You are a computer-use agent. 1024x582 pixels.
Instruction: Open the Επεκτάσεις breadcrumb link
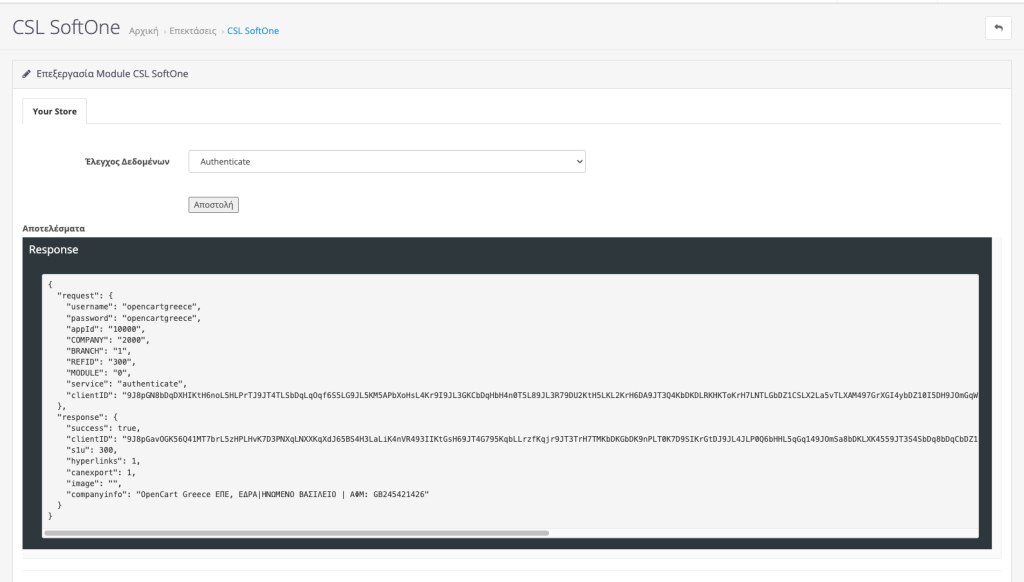pos(193,31)
